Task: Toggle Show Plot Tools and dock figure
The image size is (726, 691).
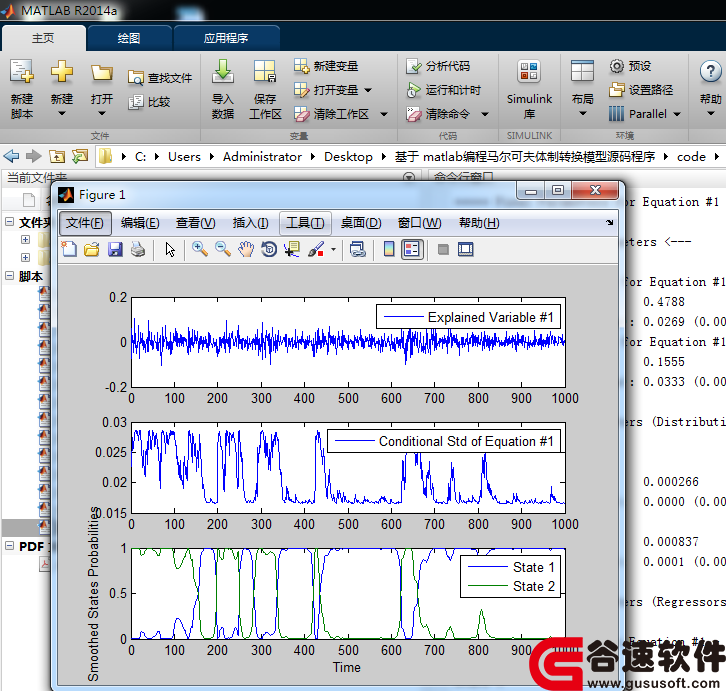Action: pos(466,250)
